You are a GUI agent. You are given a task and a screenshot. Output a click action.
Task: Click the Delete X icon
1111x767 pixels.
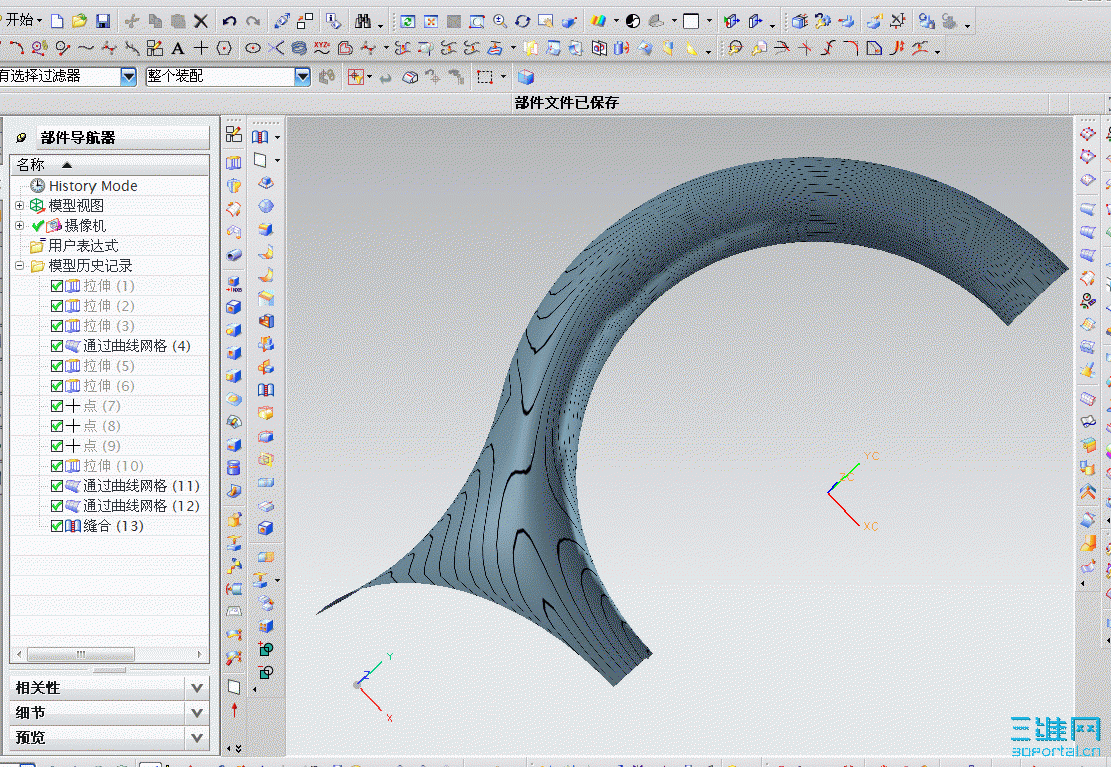[201, 21]
